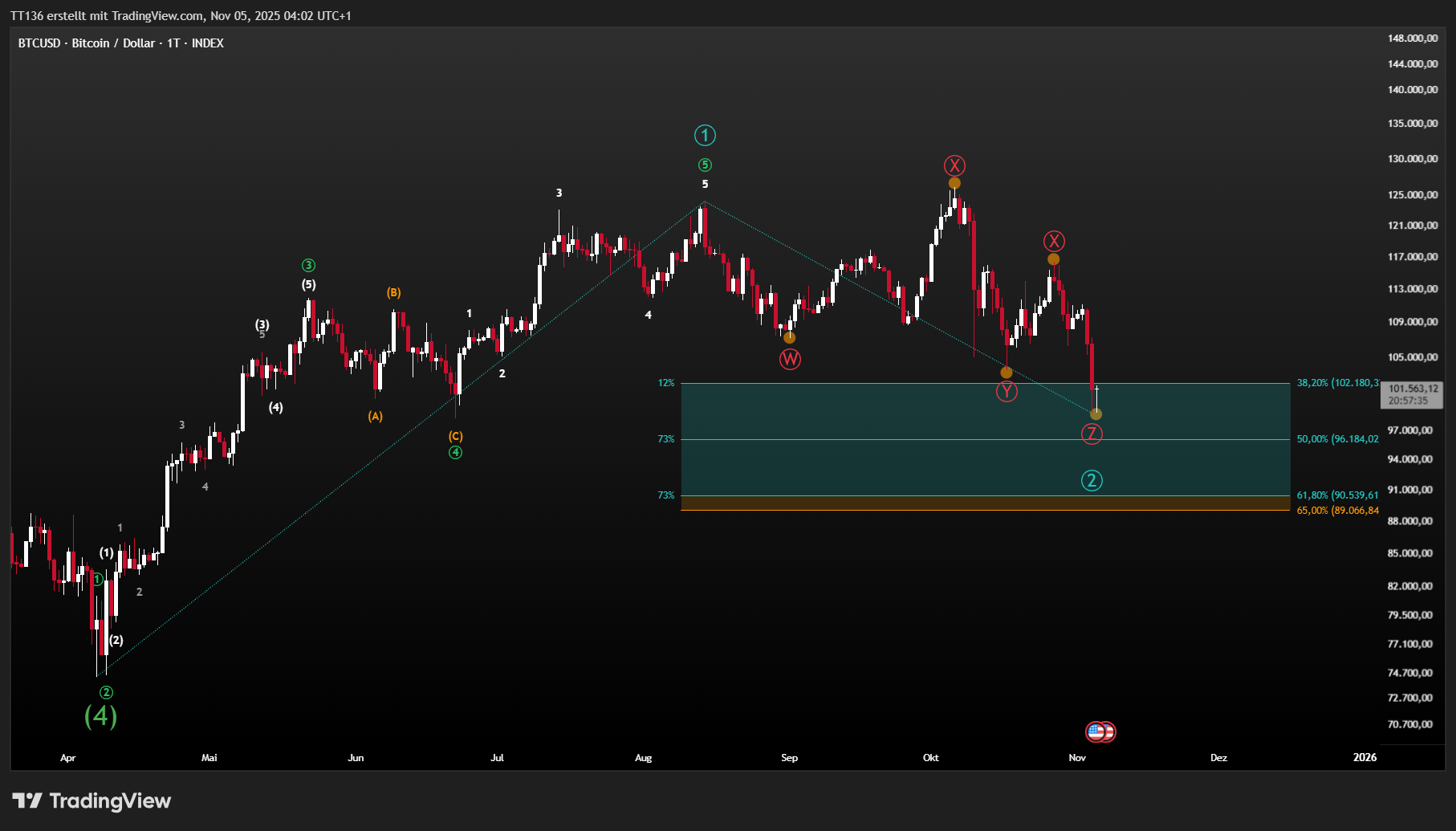The height and width of the screenshot is (831, 1456).
Task: Click the large green (4) wave label
Action: (101, 715)
